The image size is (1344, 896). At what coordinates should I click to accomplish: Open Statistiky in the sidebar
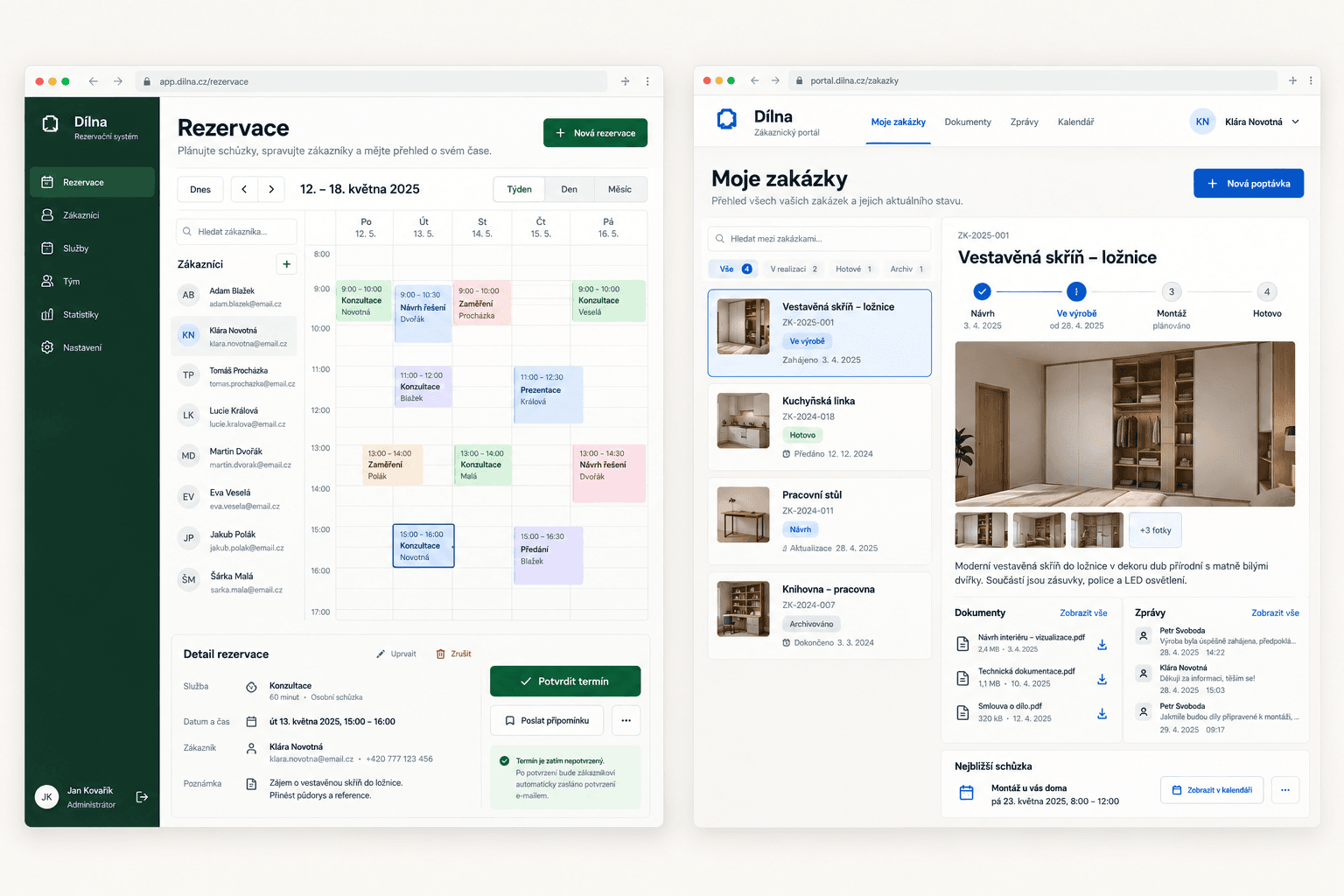[x=92, y=315]
